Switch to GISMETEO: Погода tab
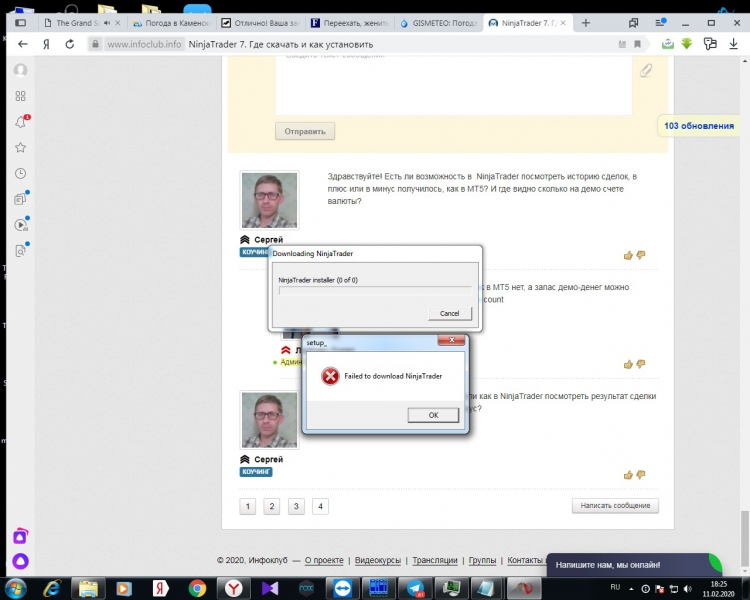The width and height of the screenshot is (750, 600). (439, 22)
